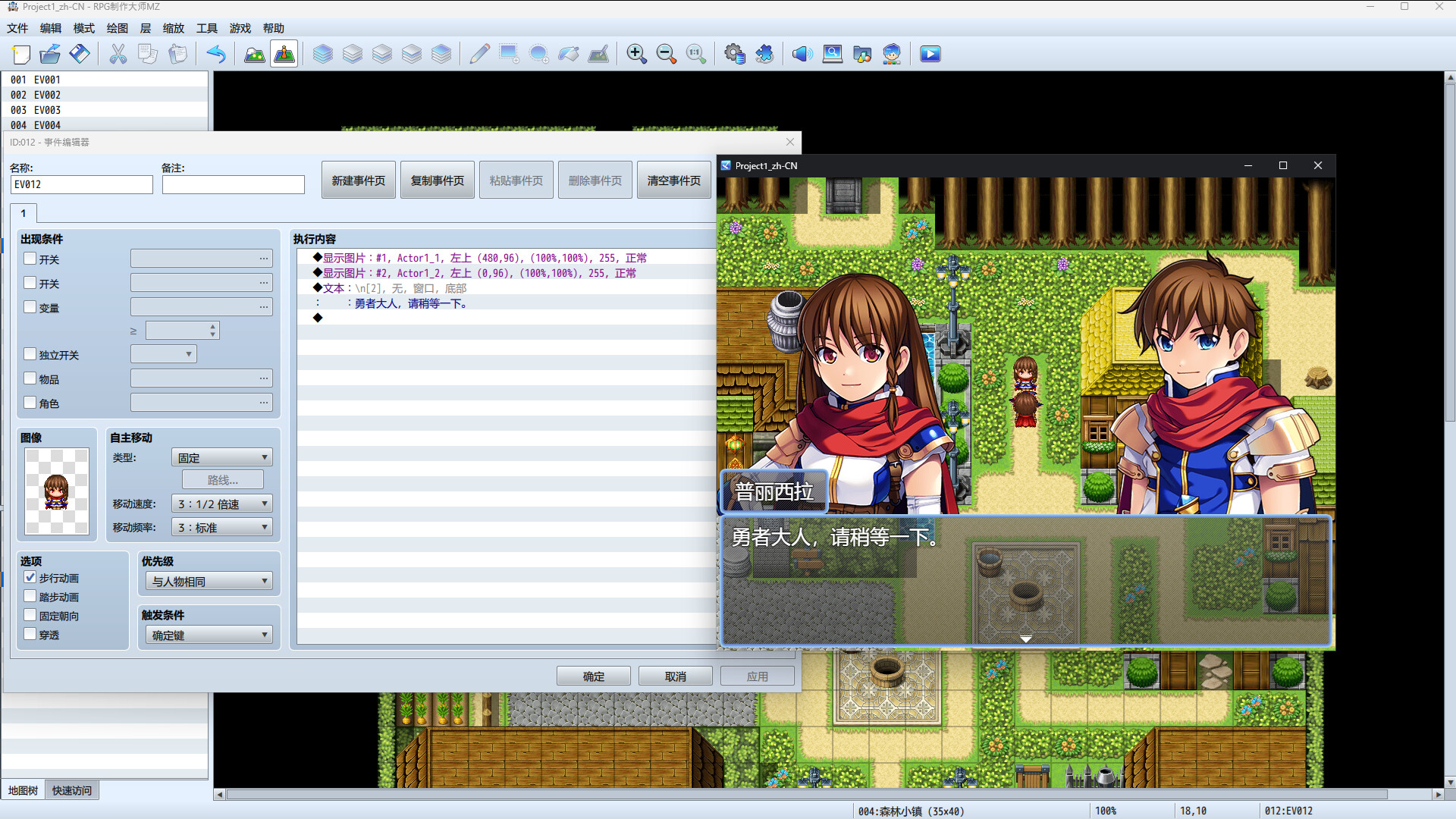Open the 优先级 与人物相同 dropdown
Screen dimensions: 1456x819
coord(209,582)
